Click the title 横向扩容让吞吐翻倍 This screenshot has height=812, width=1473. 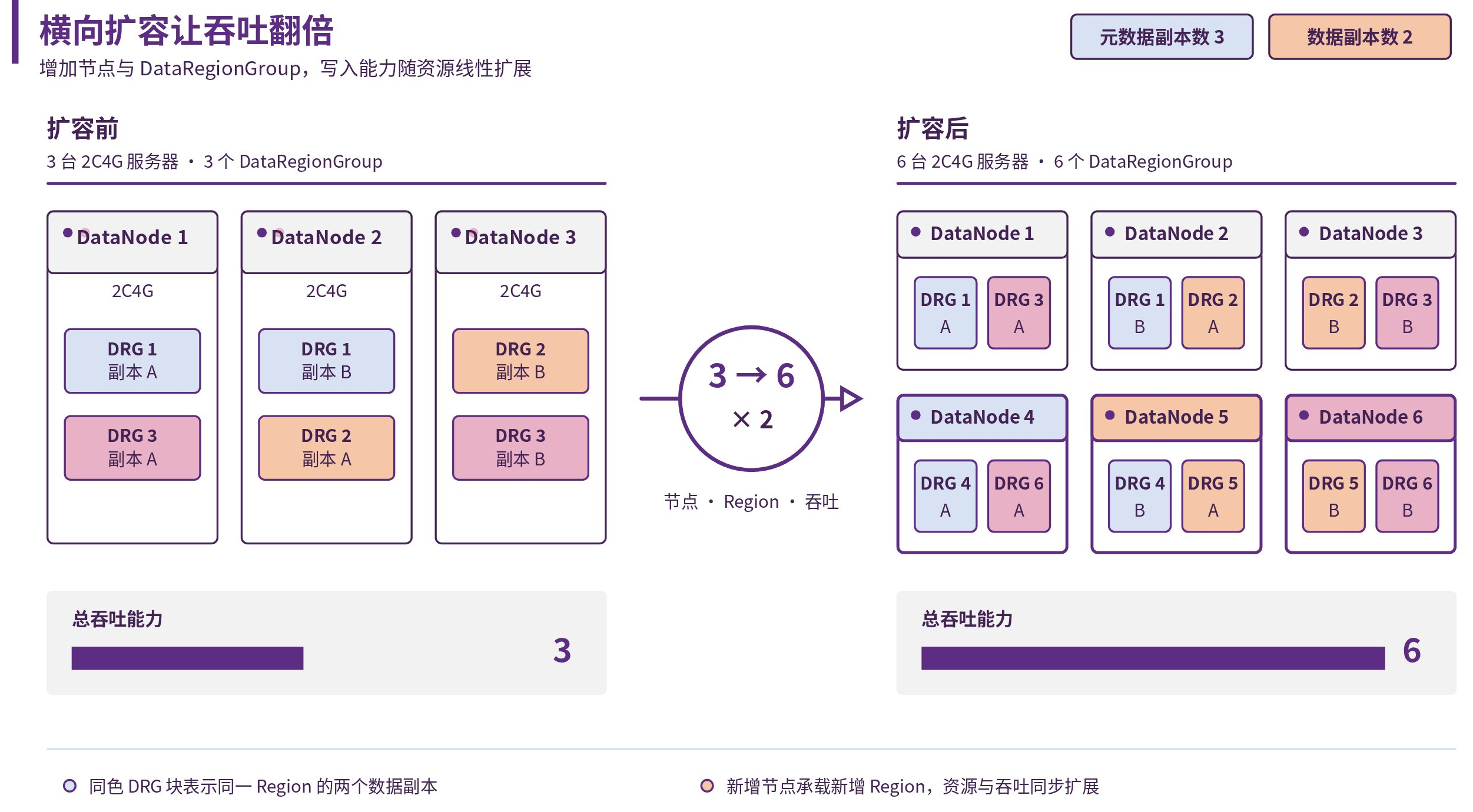coord(187,31)
